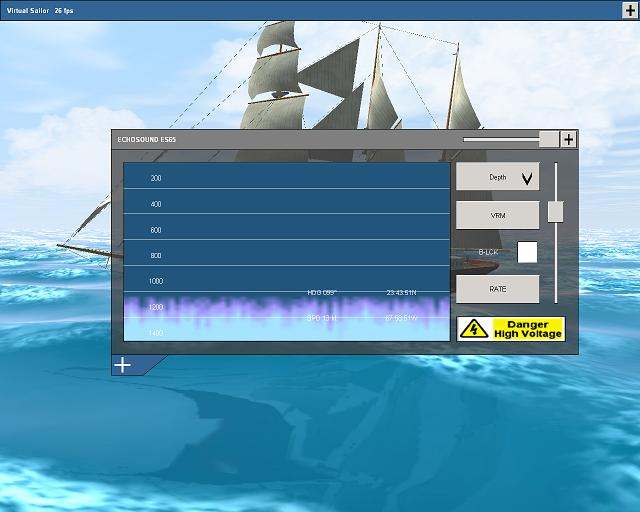Click the Virtual Sailor title text
The height and width of the screenshot is (512, 640).
click(x=27, y=9)
